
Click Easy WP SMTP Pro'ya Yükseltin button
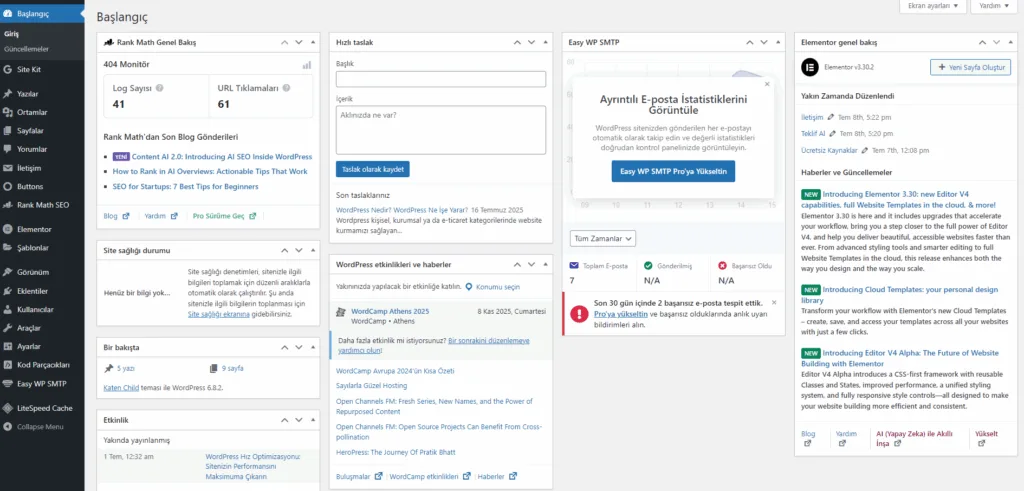point(672,172)
